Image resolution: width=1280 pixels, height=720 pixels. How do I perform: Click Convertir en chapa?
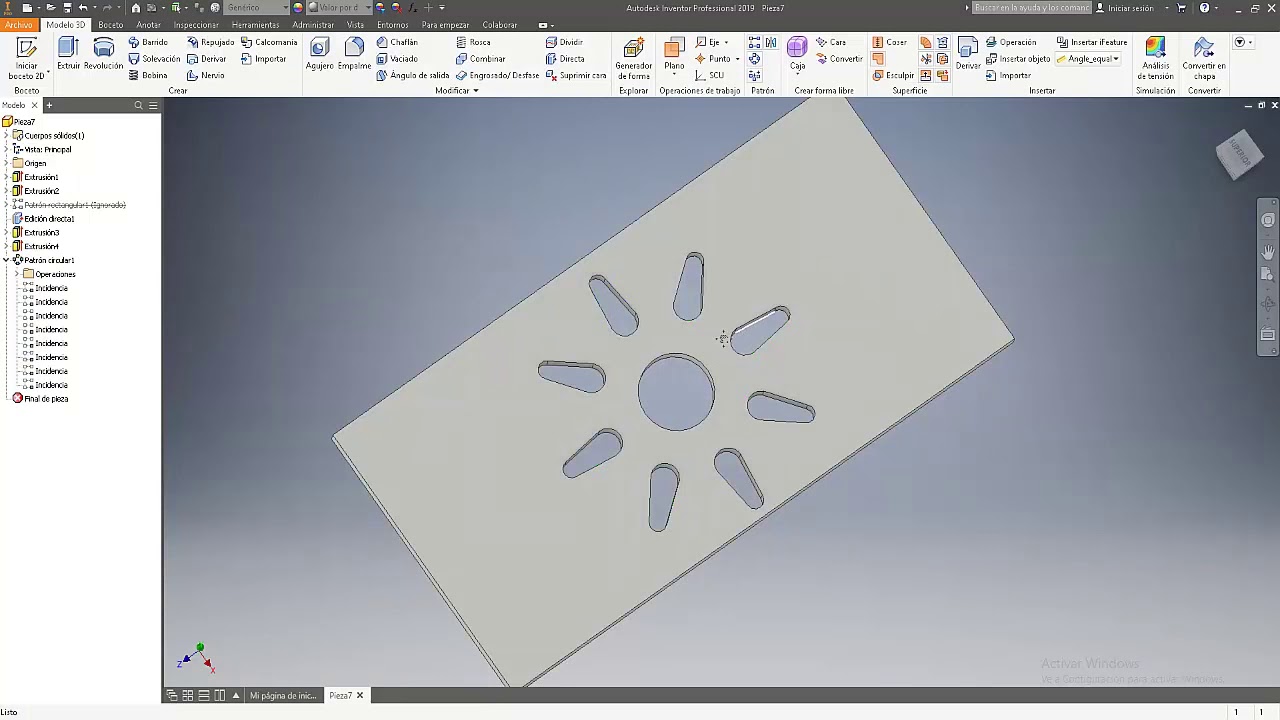(1204, 59)
